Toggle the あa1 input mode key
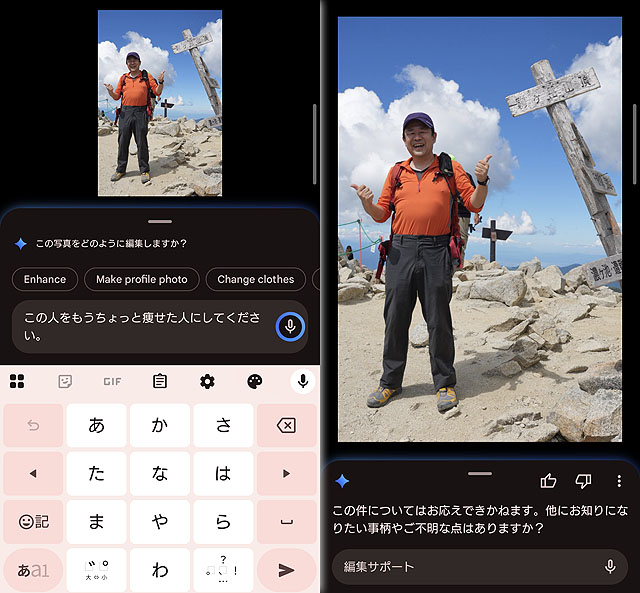Image resolution: width=640 pixels, height=593 pixels. tap(33, 570)
